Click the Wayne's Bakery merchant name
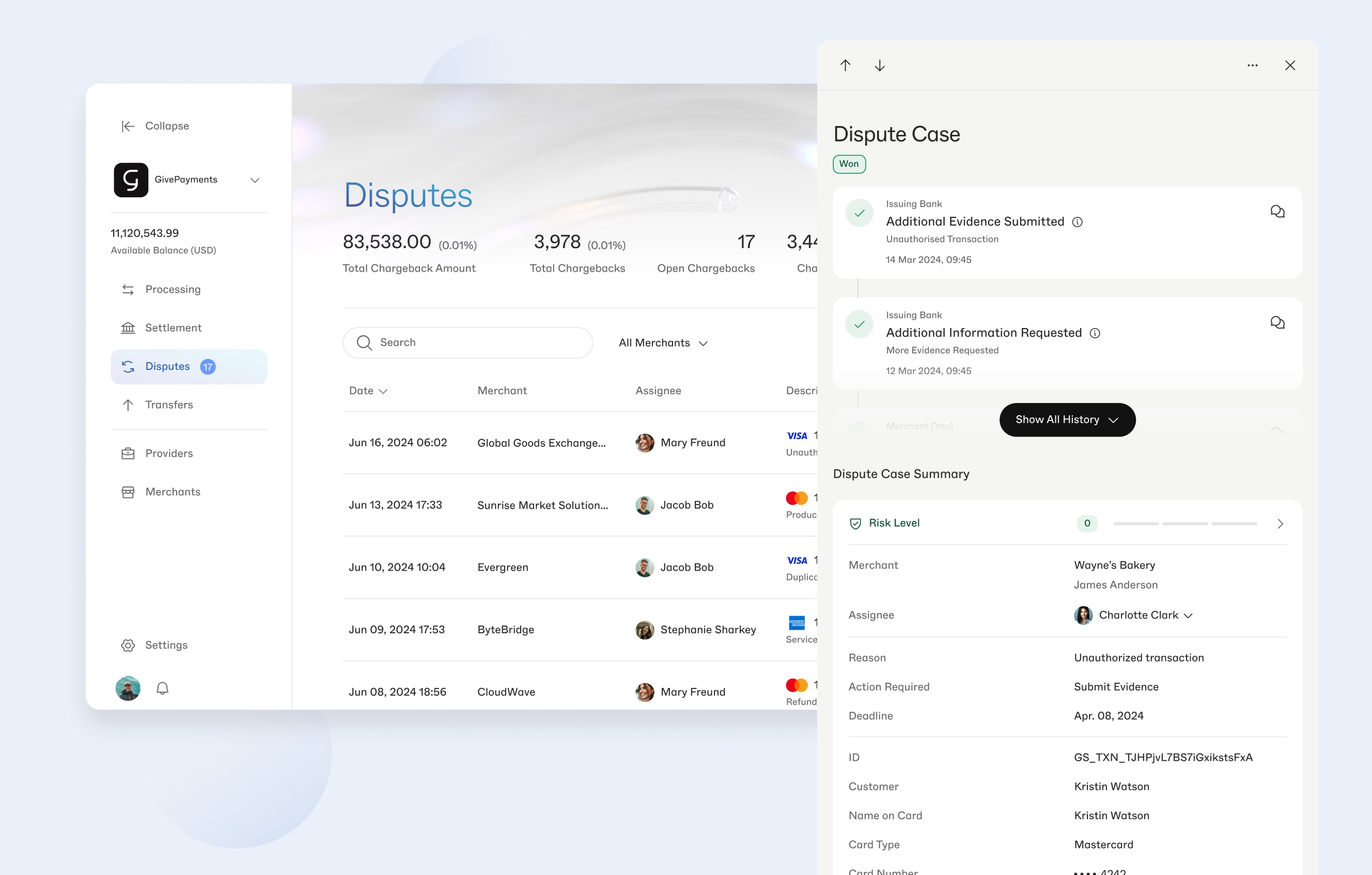This screenshot has height=875, width=1372. point(1114,565)
